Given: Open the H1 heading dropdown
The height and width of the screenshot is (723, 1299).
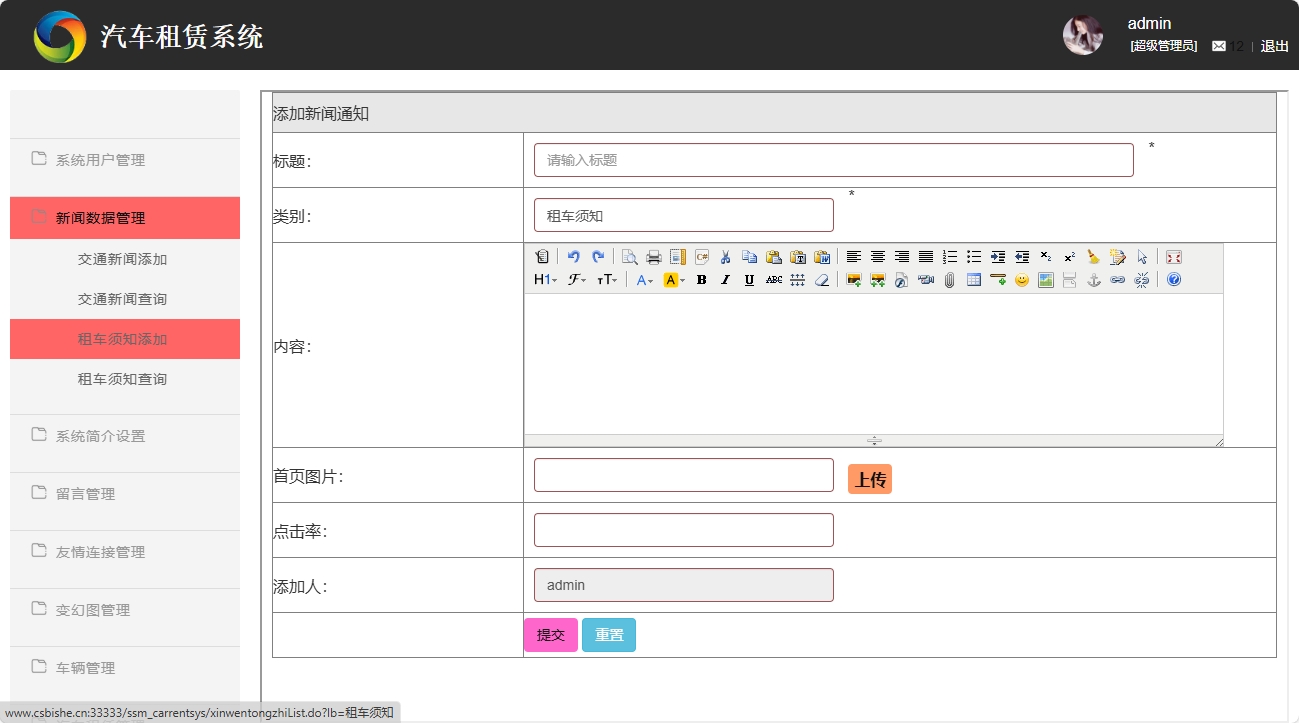Looking at the screenshot, I should [545, 281].
